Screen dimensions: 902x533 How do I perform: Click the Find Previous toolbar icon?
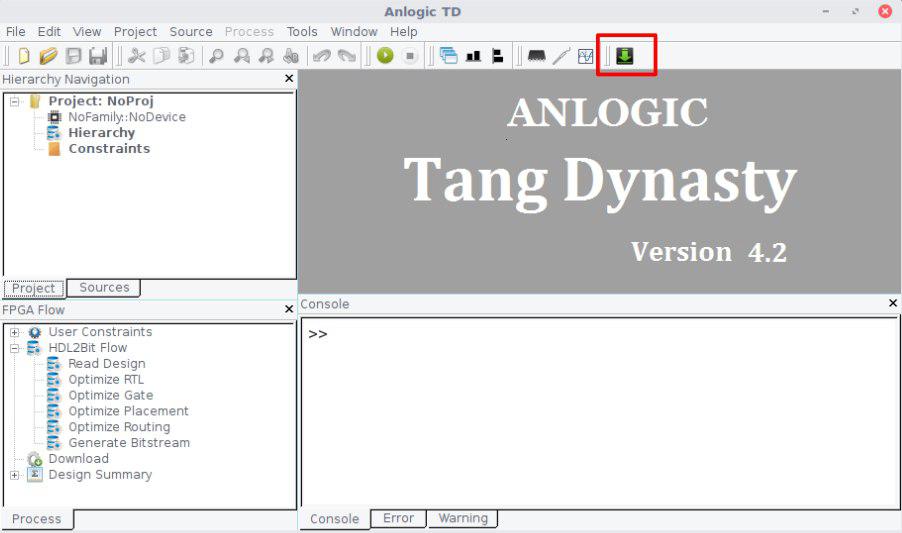tap(242, 56)
